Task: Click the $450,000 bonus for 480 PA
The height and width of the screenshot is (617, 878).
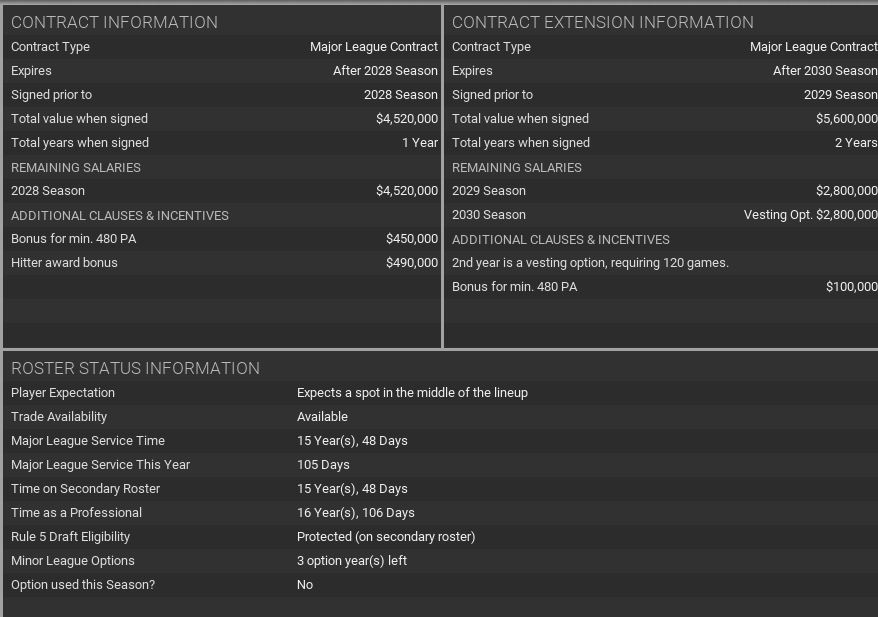Action: point(411,239)
